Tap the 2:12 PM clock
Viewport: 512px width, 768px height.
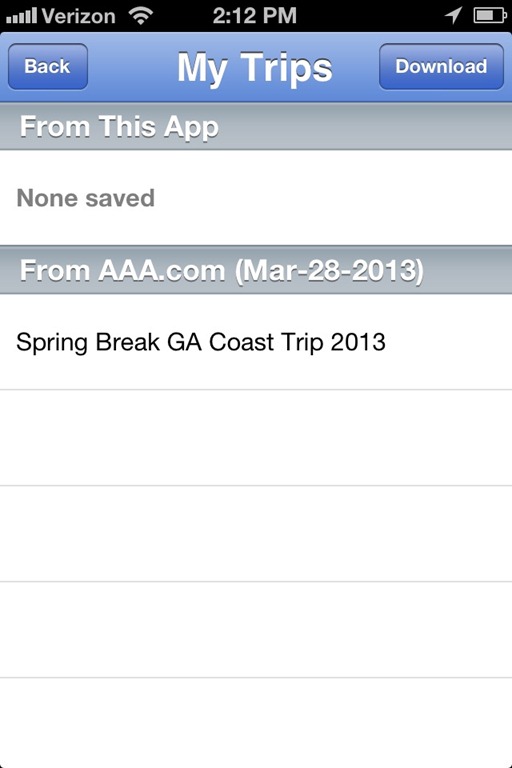coord(255,16)
